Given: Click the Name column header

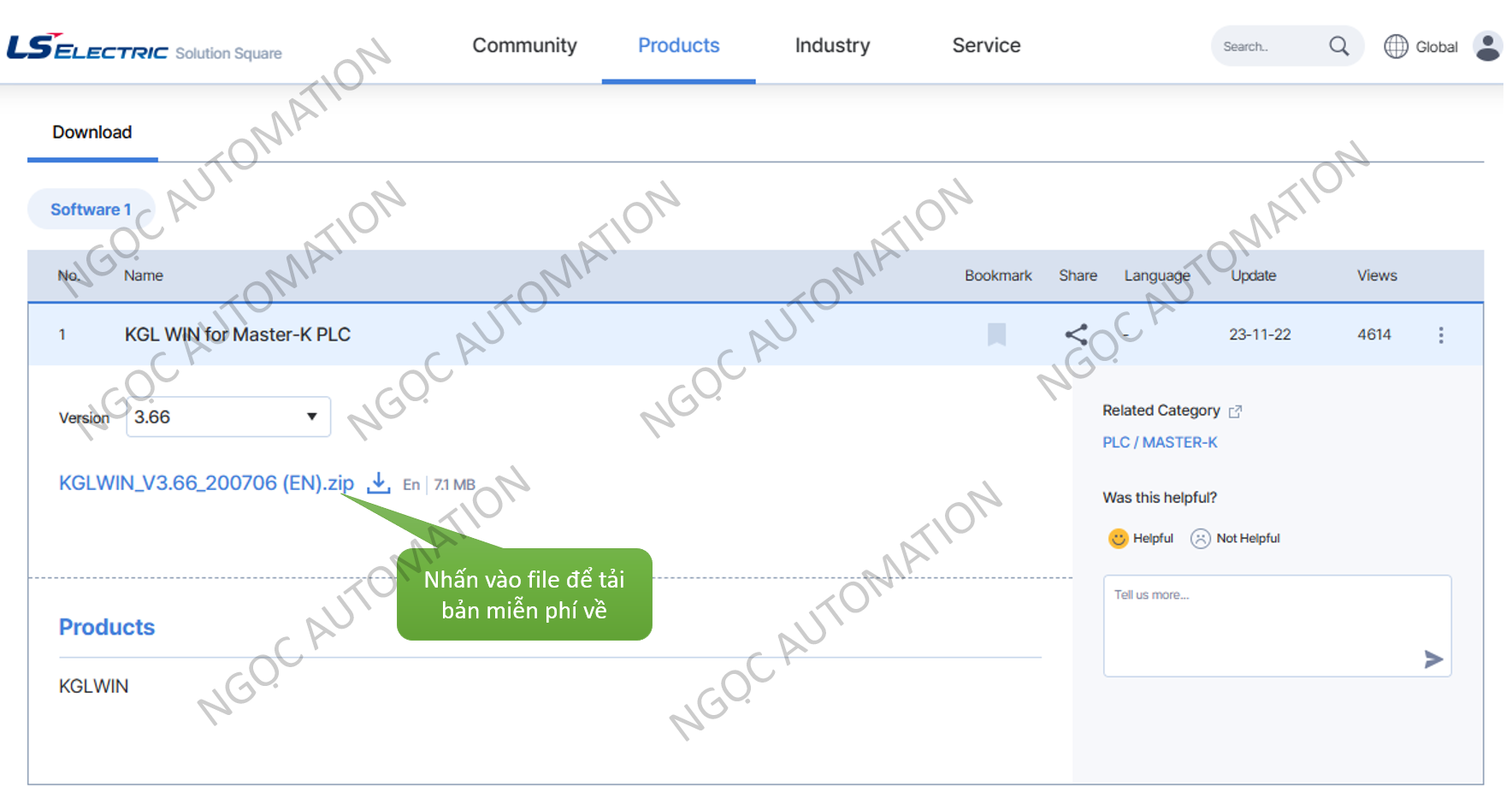Looking at the screenshot, I should click(144, 275).
